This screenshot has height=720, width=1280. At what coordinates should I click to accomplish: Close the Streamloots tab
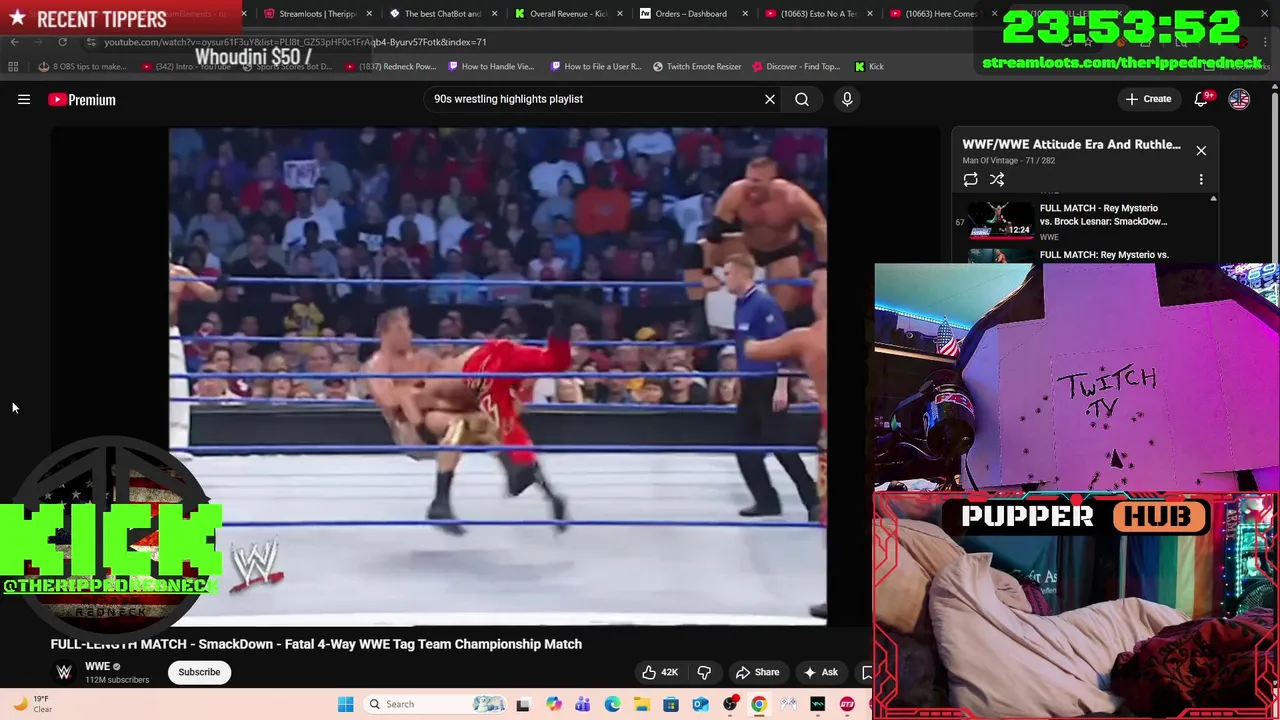370,14
